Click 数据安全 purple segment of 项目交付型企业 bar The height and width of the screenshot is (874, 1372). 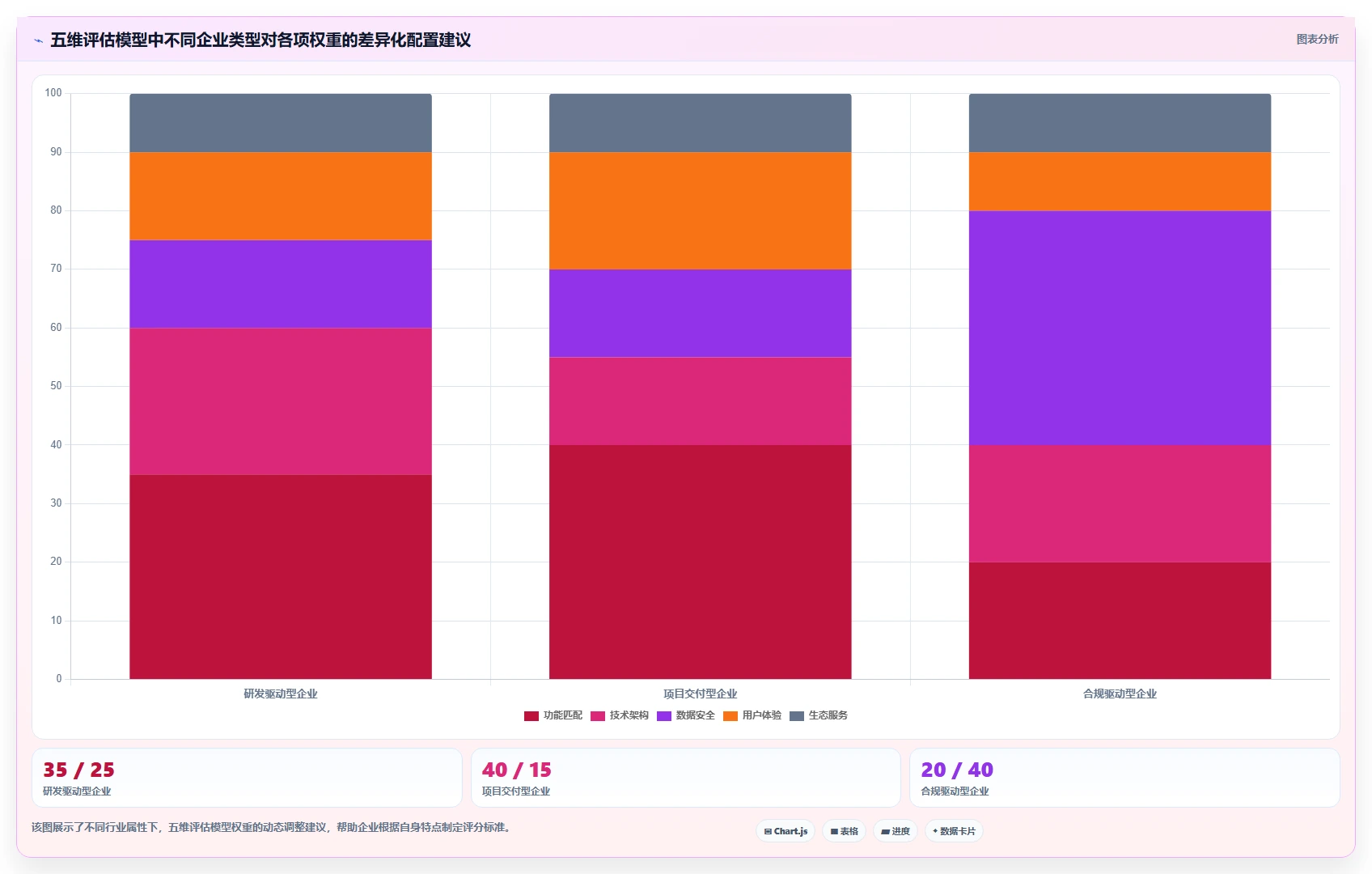pos(701,313)
